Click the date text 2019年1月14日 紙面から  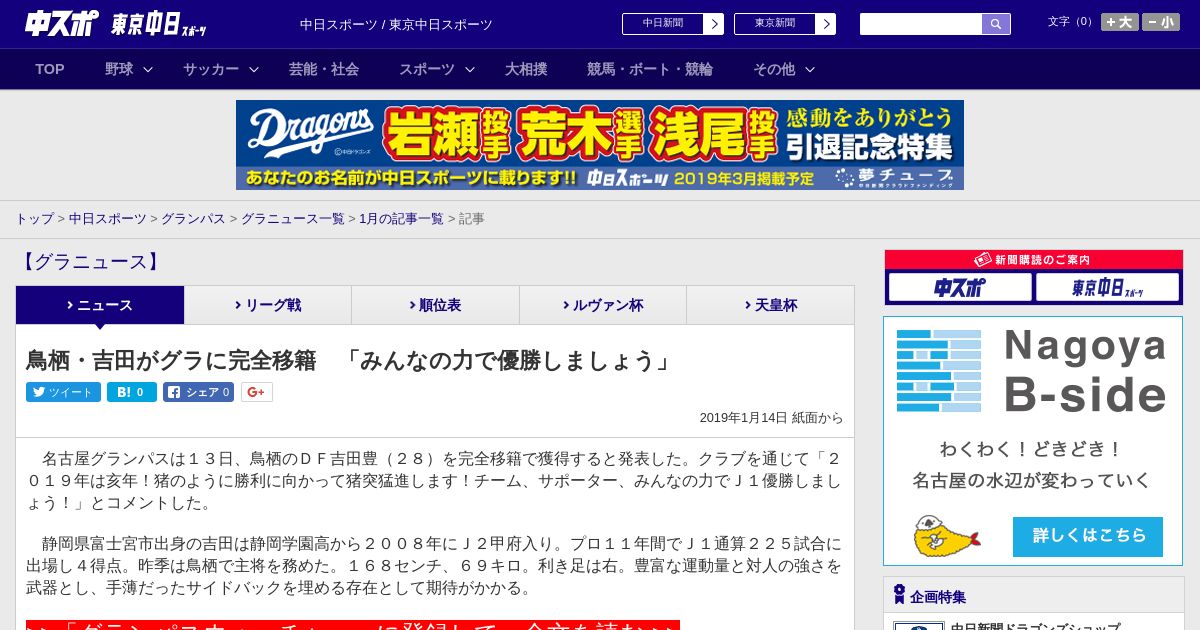pos(771,418)
